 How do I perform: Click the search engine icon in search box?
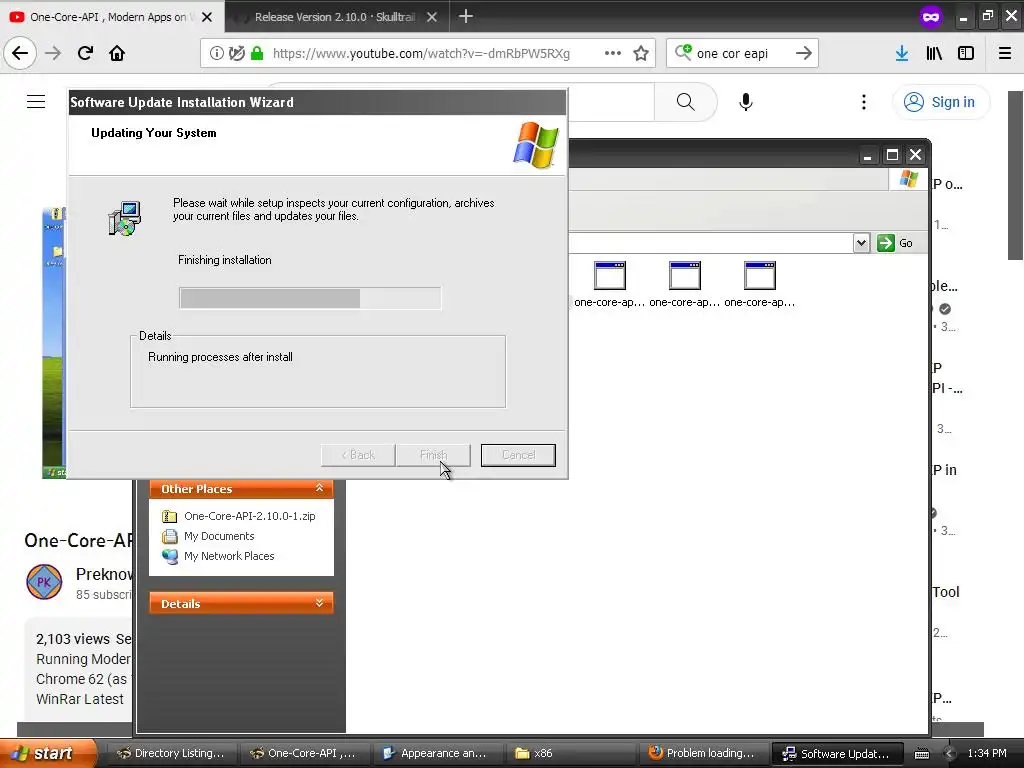tap(683, 52)
